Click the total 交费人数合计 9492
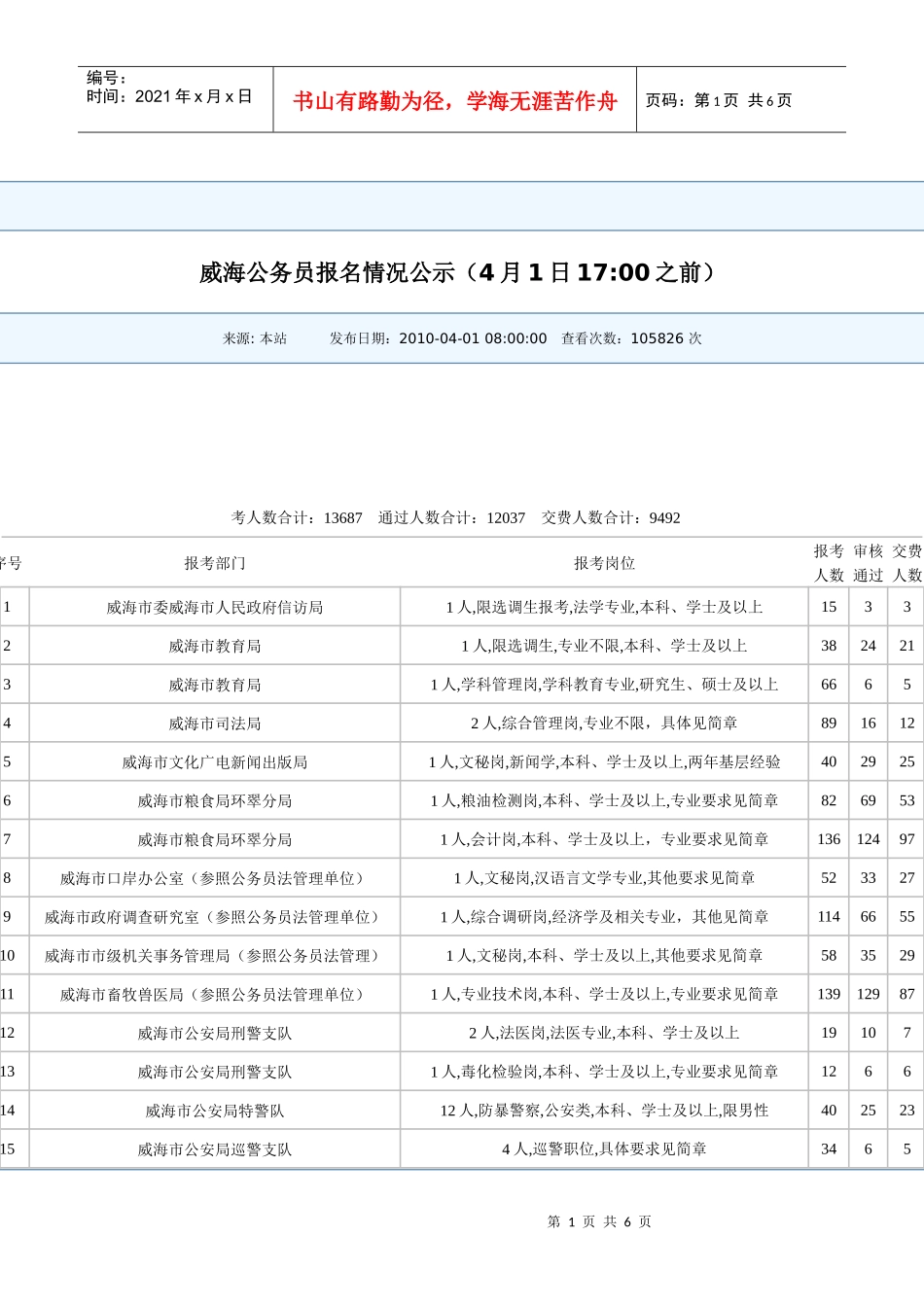924x1307 pixels. click(611, 517)
